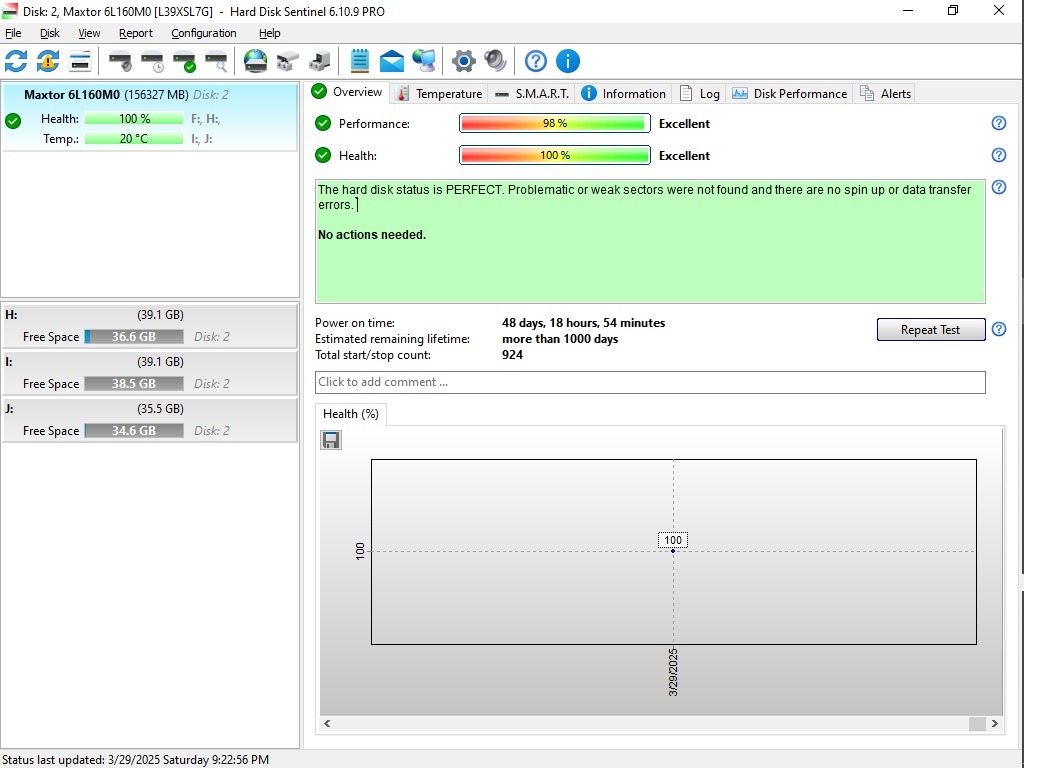Screen dimensions: 1044x768
Task: Click green check icon next to Performance
Action: click(x=323, y=123)
